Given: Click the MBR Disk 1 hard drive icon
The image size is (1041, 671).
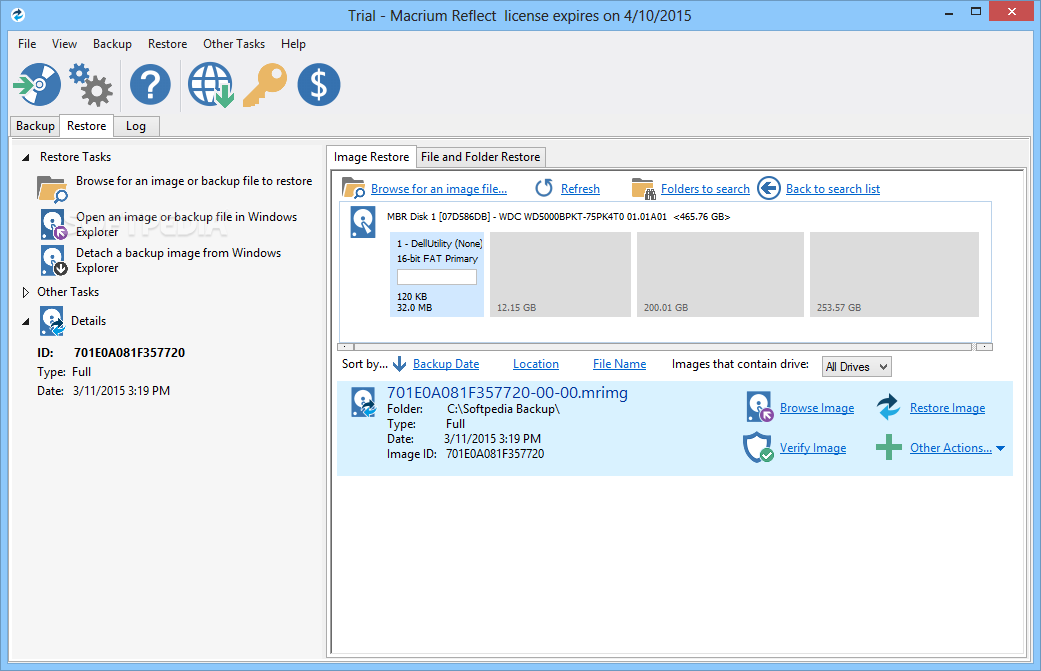Looking at the screenshot, I should [x=363, y=222].
